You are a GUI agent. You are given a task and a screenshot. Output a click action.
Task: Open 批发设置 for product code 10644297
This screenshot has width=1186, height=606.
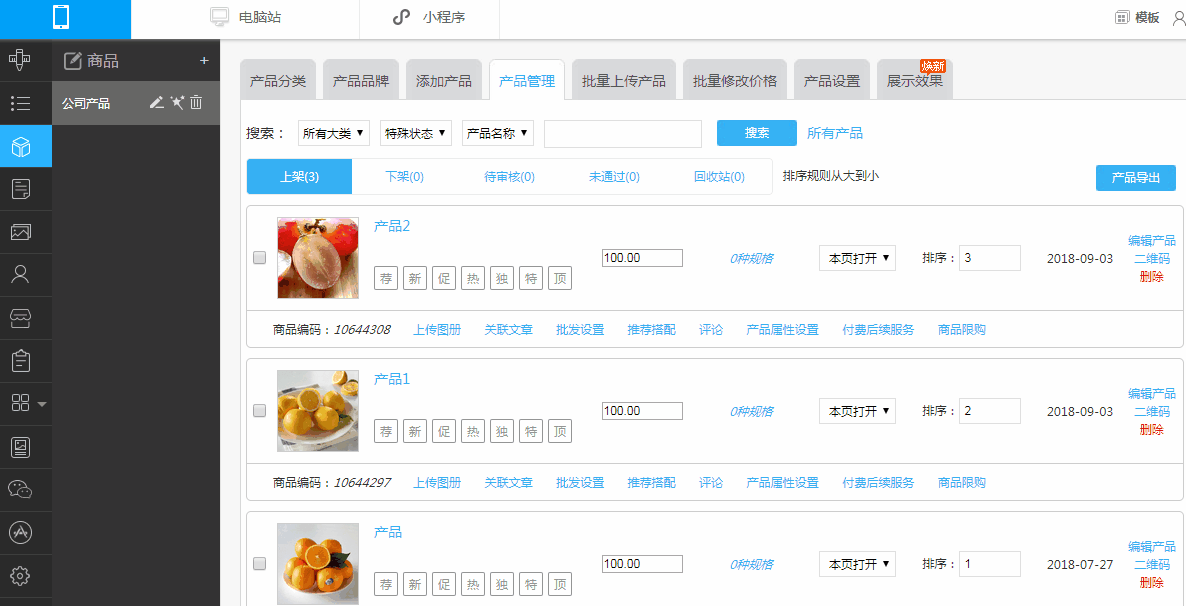click(x=580, y=483)
